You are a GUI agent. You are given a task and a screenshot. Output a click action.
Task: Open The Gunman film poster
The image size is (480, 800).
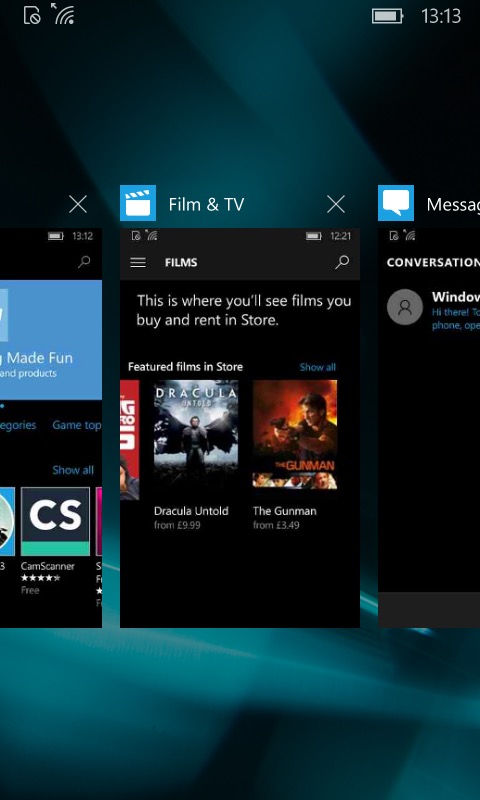click(295, 435)
